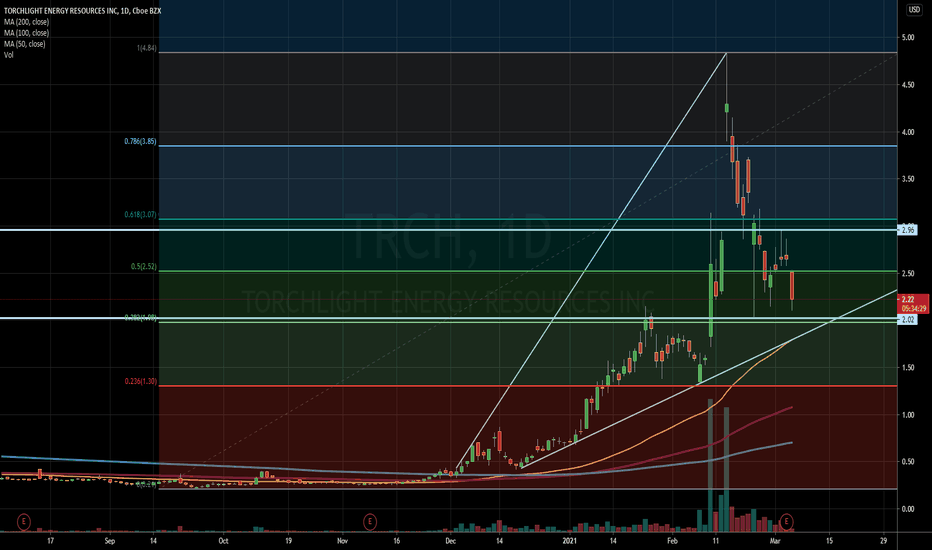Open the earnings marker in November
This screenshot has height=550, width=932.
[x=370, y=522]
